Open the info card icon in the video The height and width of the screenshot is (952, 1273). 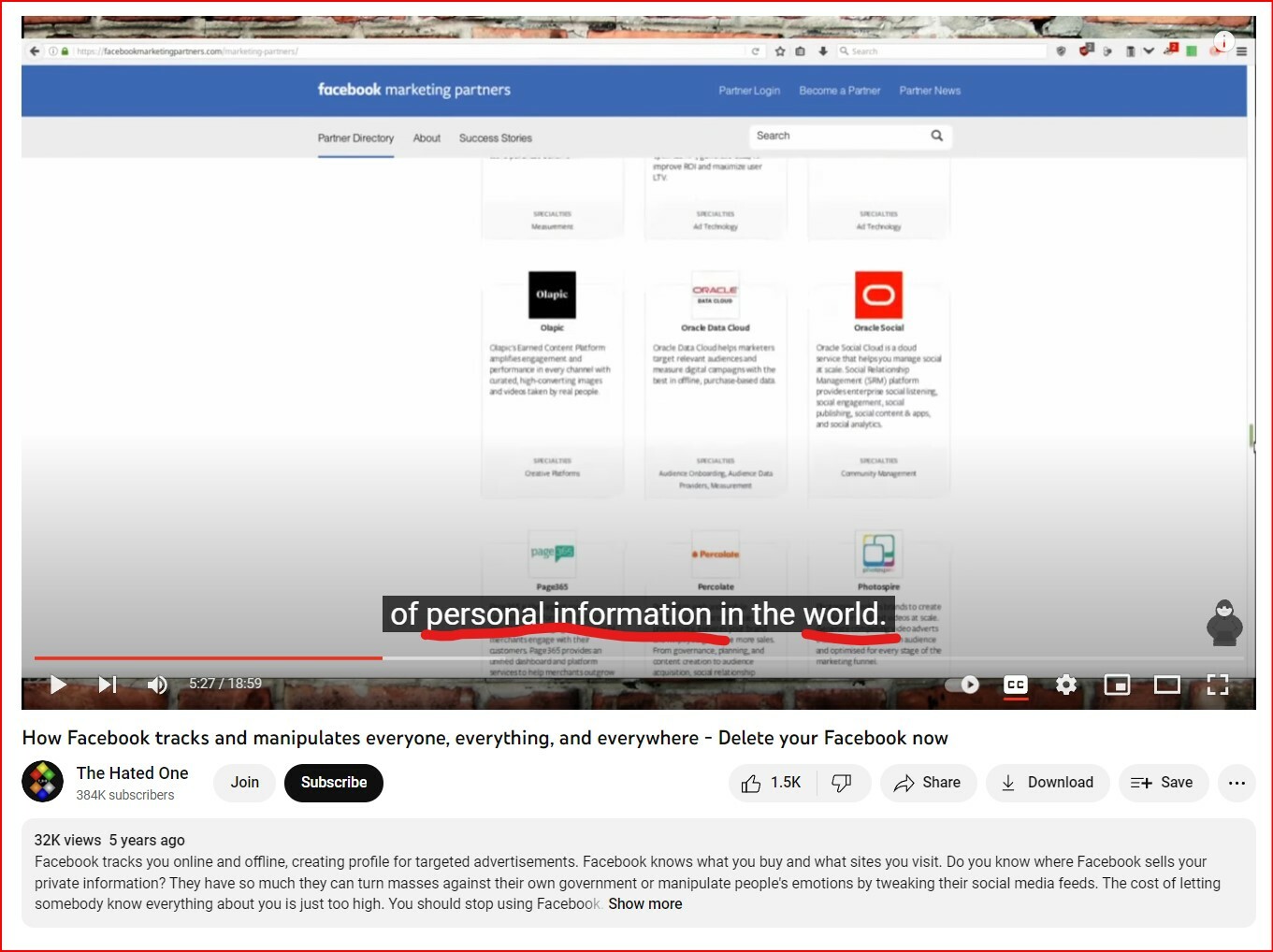1224,41
